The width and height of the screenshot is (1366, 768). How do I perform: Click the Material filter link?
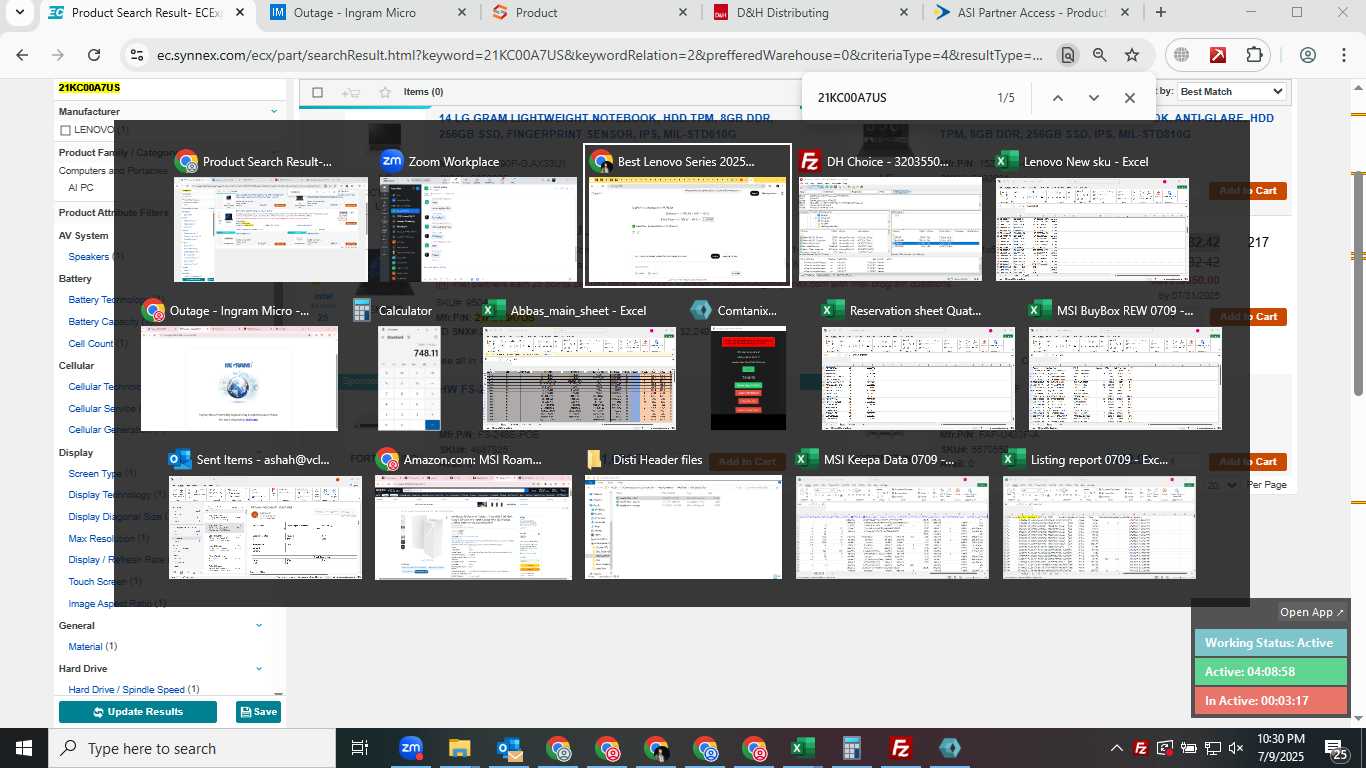click(x=85, y=646)
